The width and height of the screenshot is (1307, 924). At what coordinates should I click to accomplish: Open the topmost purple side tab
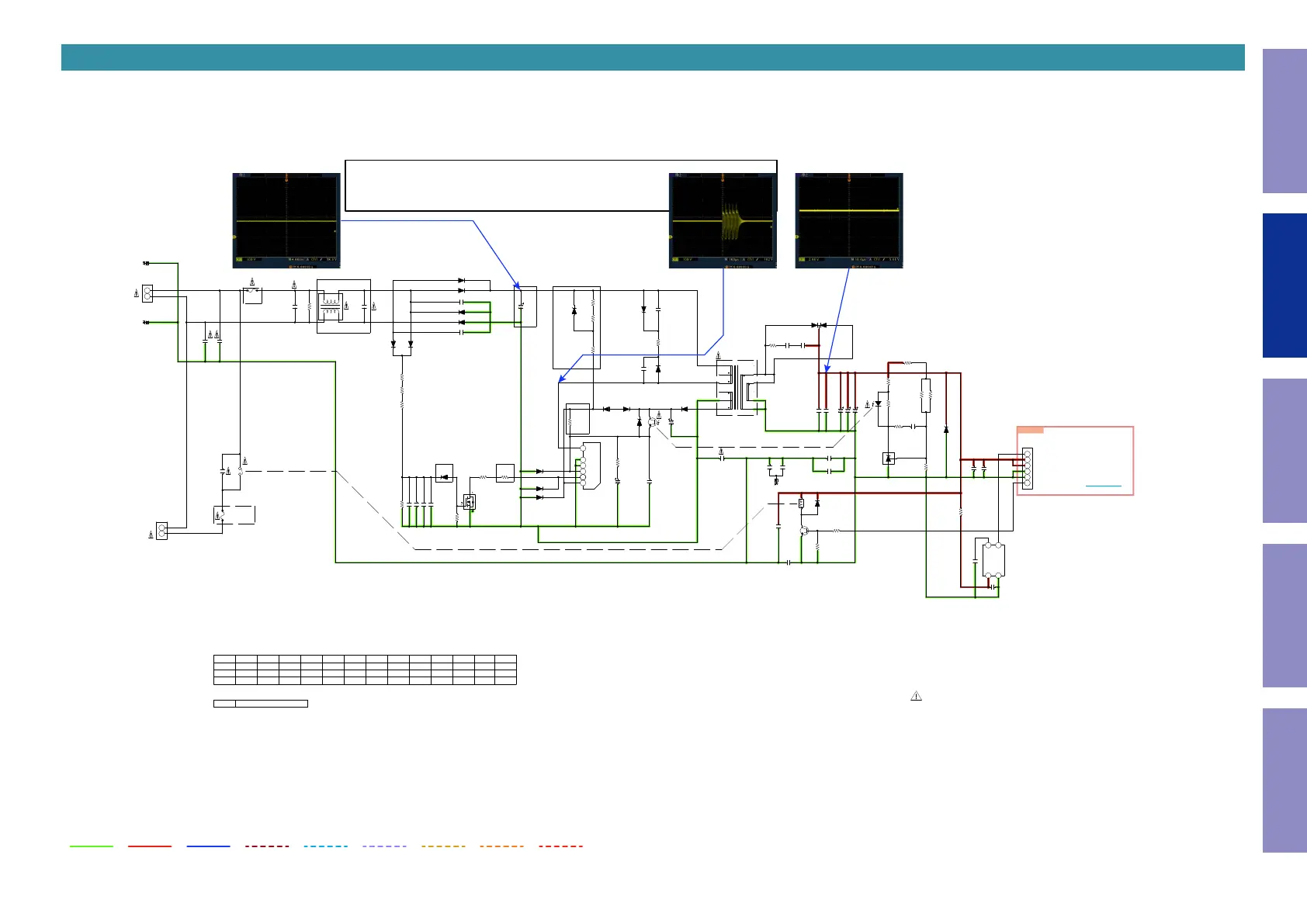click(1284, 121)
